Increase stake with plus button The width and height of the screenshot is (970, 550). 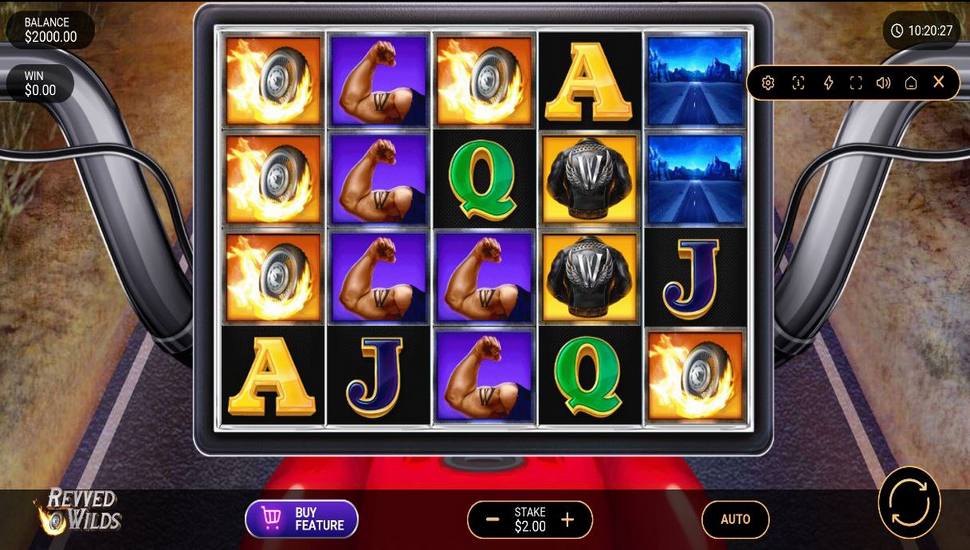coord(567,519)
